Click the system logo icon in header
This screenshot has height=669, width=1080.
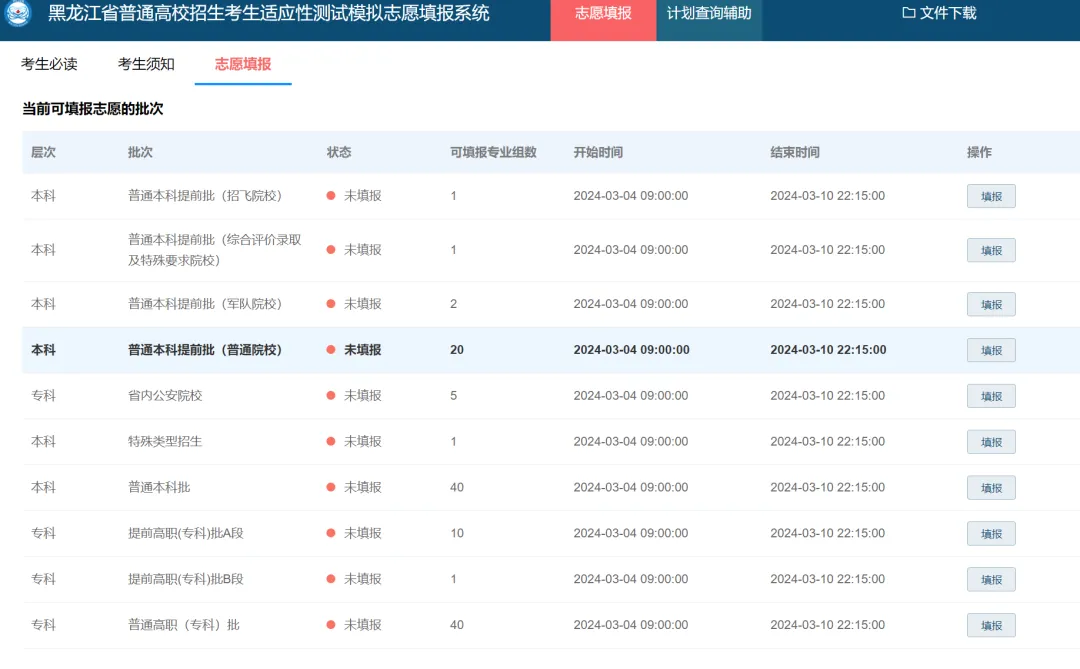click(x=19, y=15)
